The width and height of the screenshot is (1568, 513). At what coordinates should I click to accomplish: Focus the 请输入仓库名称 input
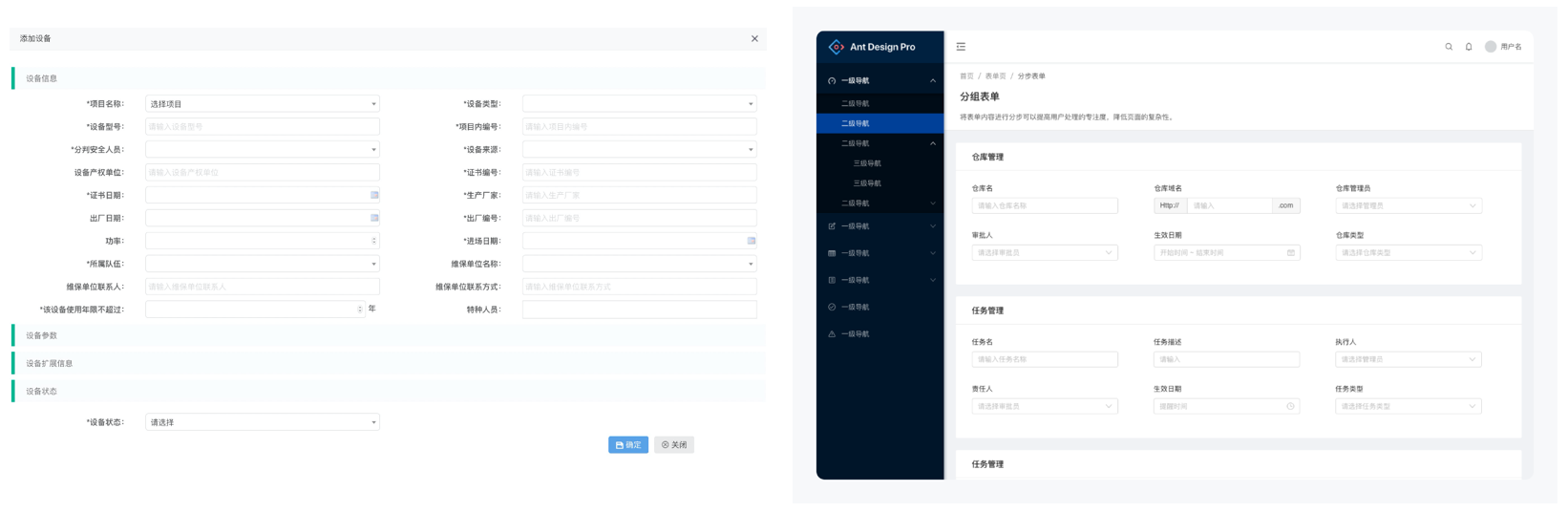pyautogui.click(x=1045, y=205)
